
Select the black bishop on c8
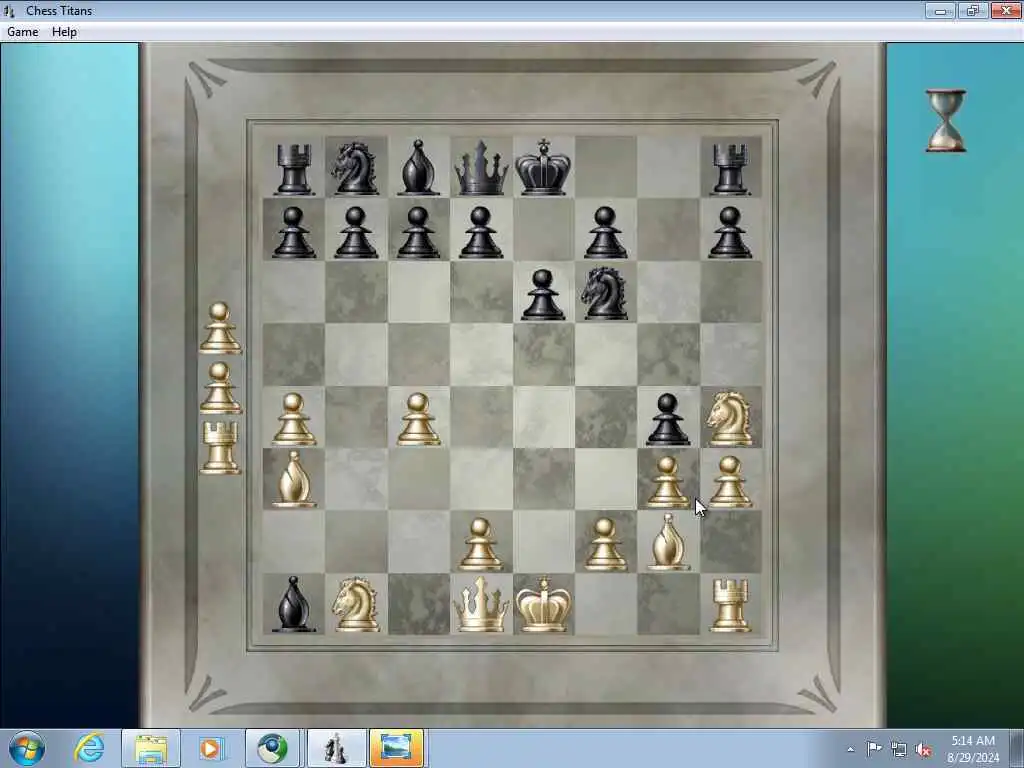coord(418,168)
